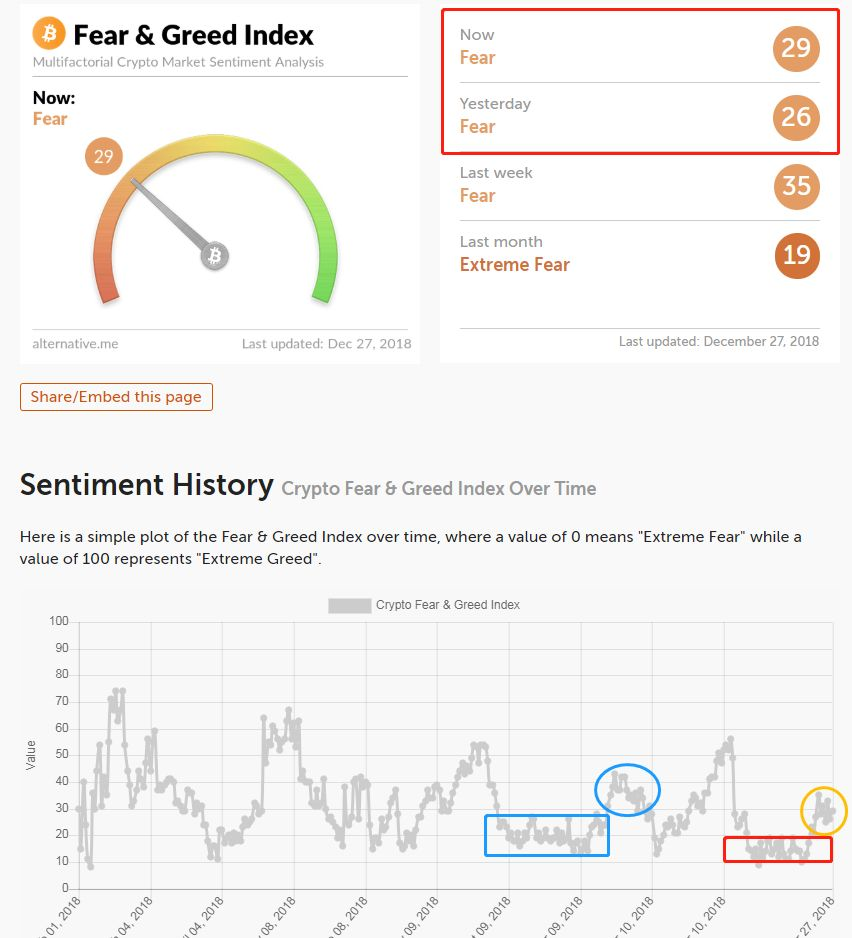Viewport: 852px width, 938px height.
Task: Click chart data inside red rectangle
Action: (778, 849)
